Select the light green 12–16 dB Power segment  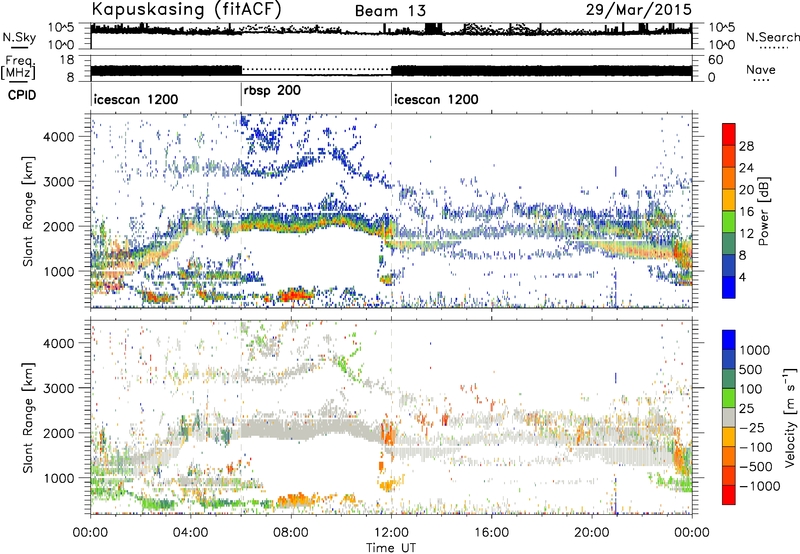[x=729, y=221]
